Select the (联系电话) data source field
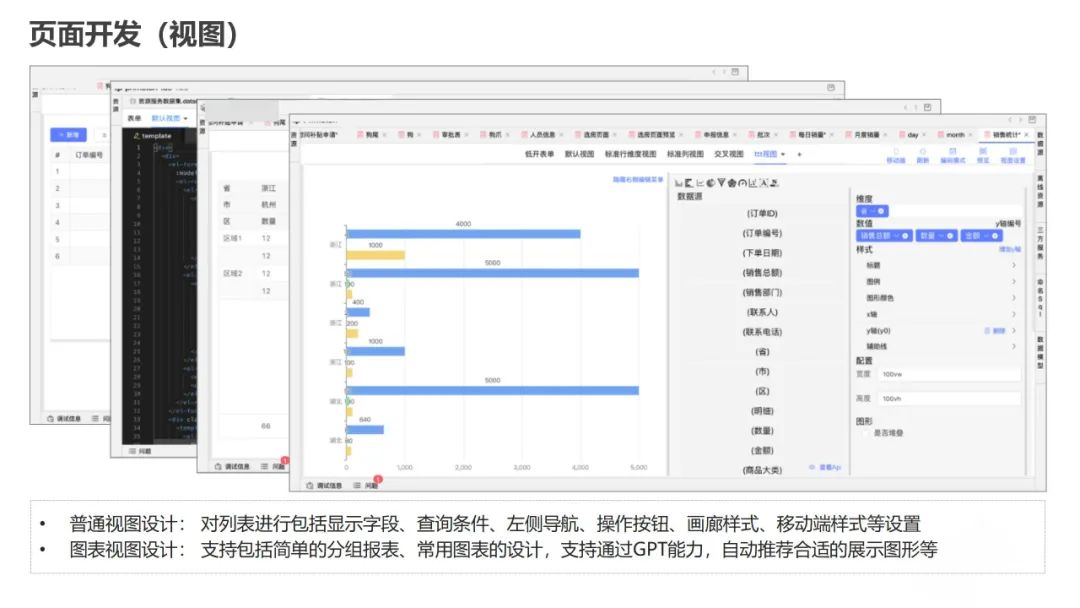Screen dimensions: 1080x608 [x=762, y=332]
